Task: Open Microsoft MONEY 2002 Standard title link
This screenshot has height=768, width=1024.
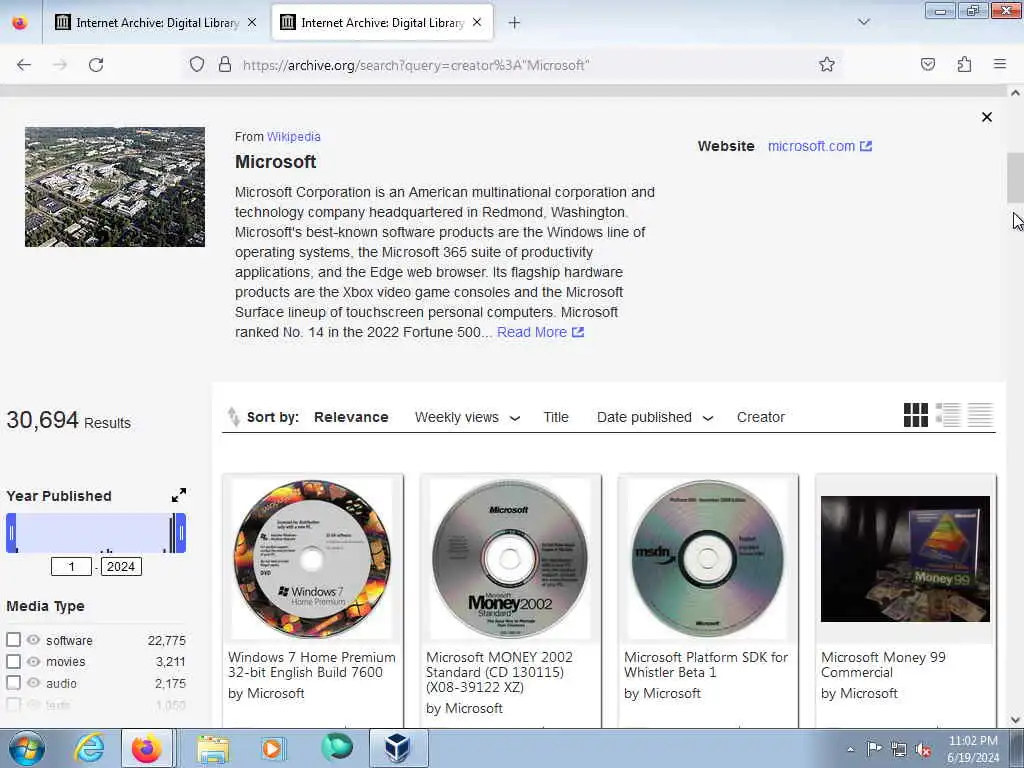Action: point(500,672)
